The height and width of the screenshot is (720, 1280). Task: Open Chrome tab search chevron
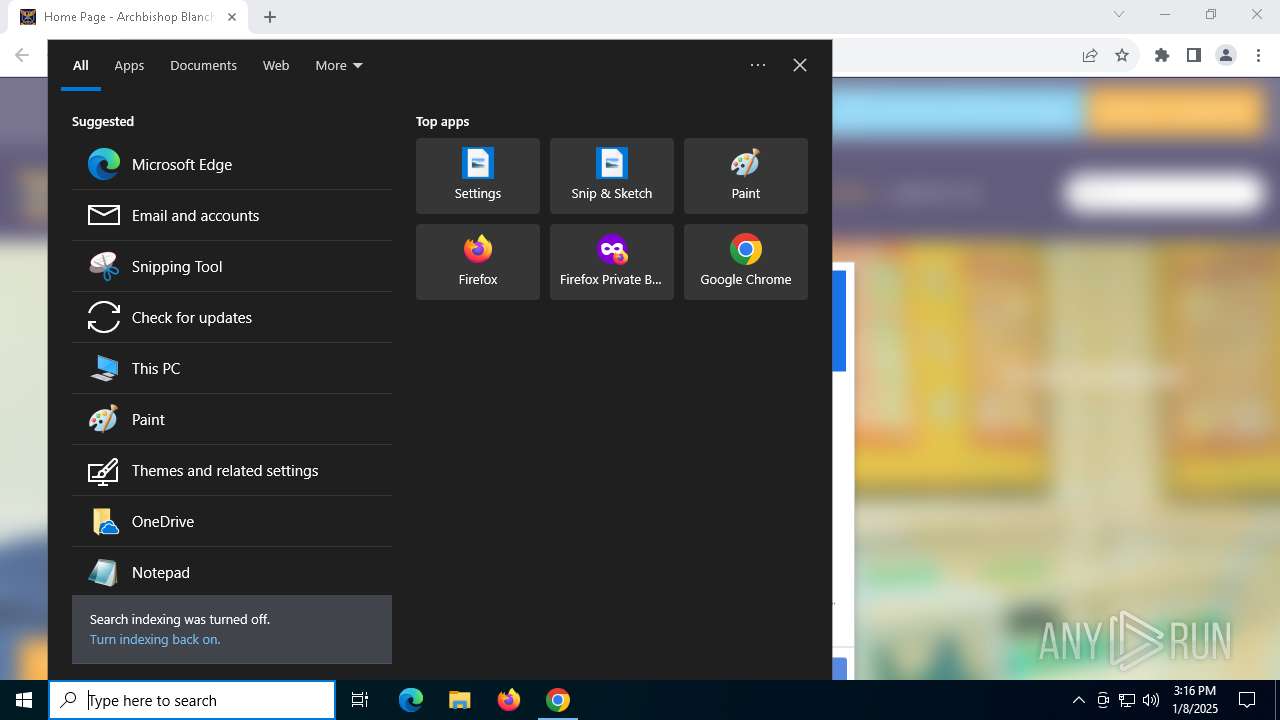pyautogui.click(x=1119, y=15)
